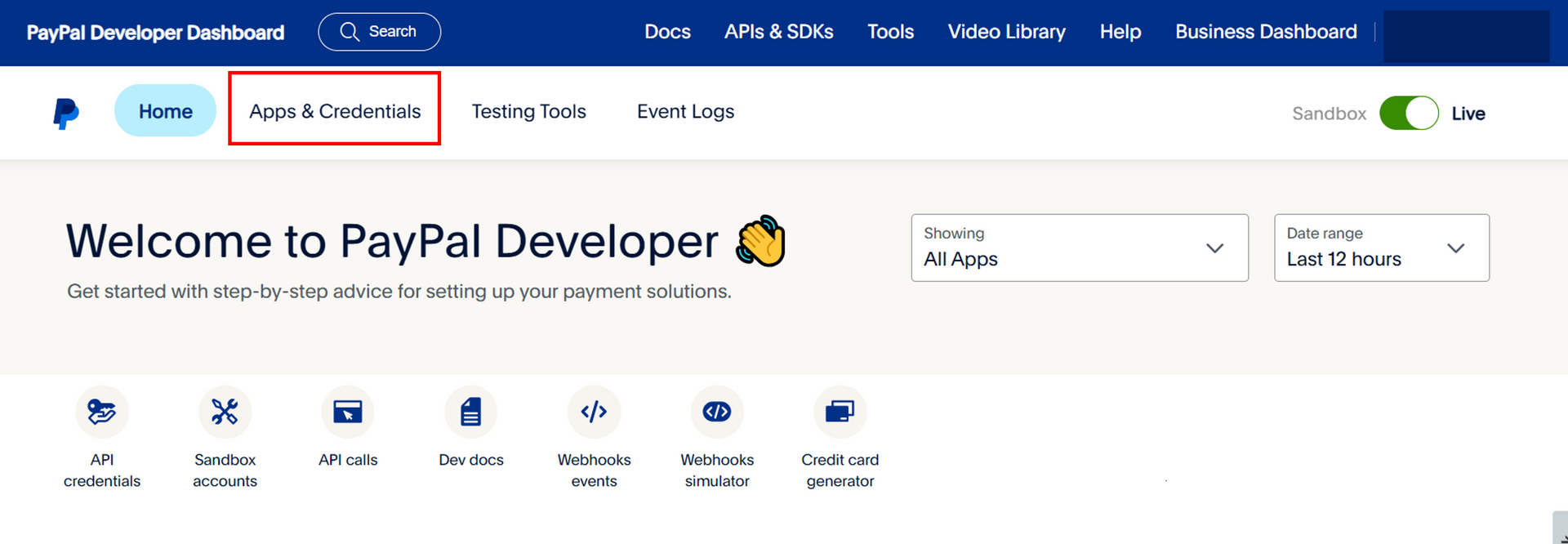The image size is (1568, 544).
Task: Switch to the Apps & Credentials tab
Action: point(335,111)
